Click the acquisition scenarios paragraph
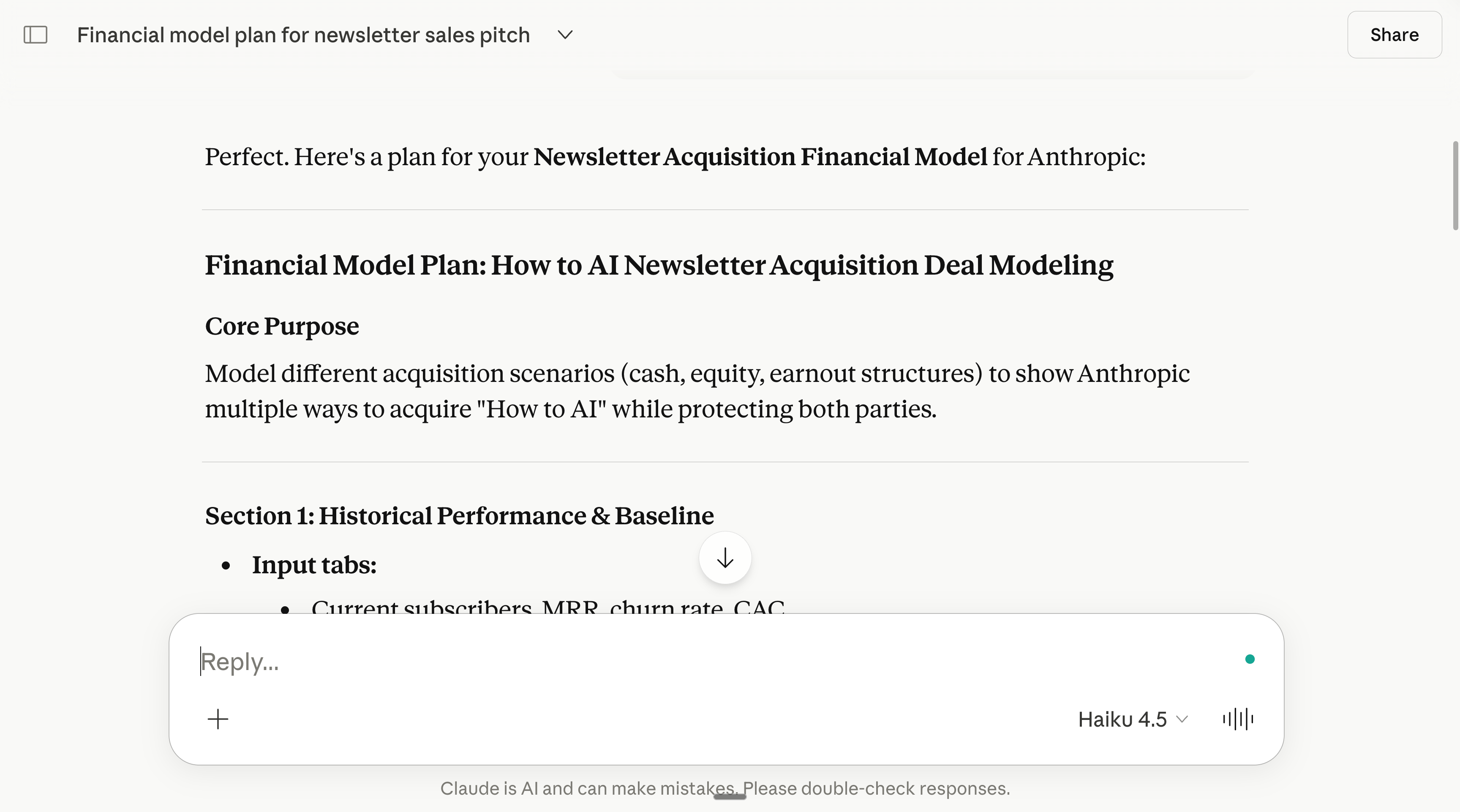This screenshot has width=1460, height=812. [697, 391]
